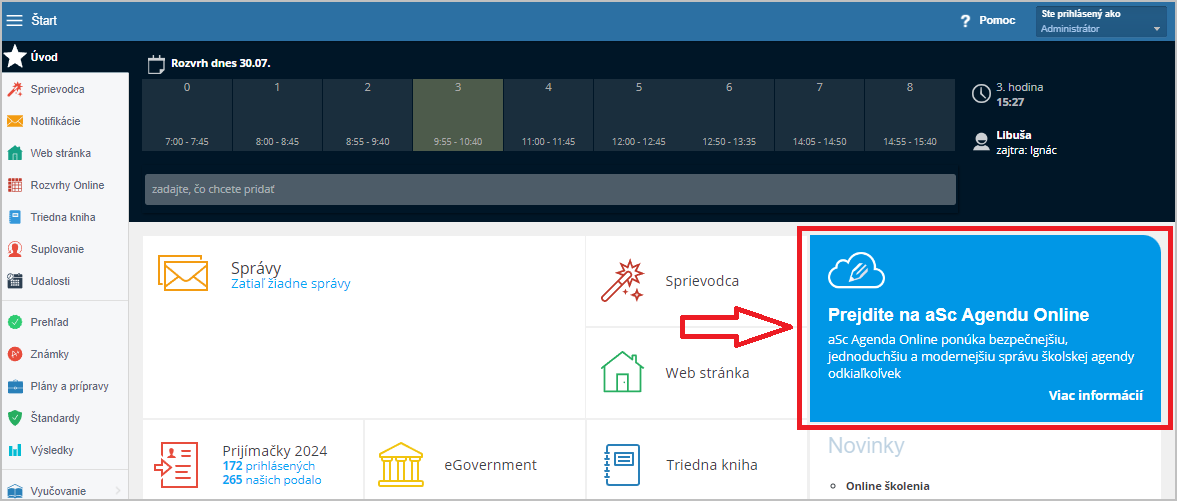
Task: Open Výsledky bar chart icon
Action: [14, 451]
